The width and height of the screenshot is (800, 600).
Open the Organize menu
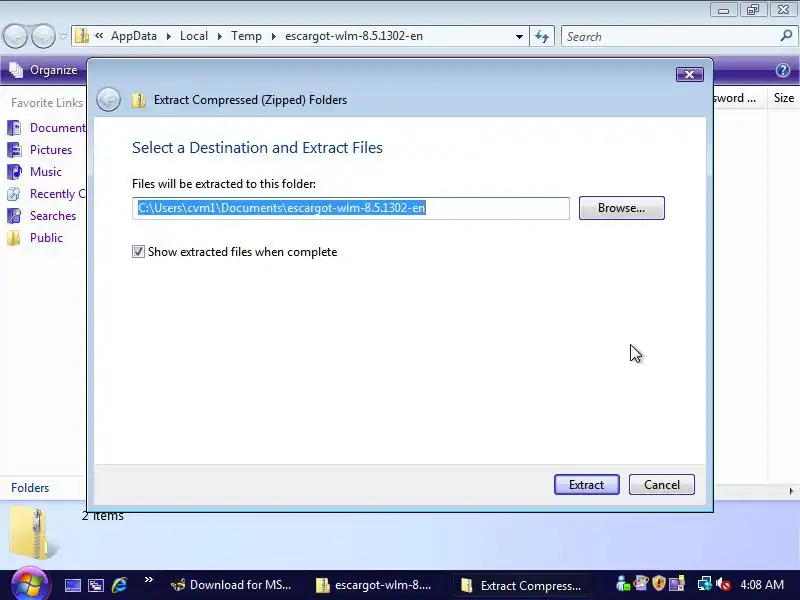[x=45, y=70]
